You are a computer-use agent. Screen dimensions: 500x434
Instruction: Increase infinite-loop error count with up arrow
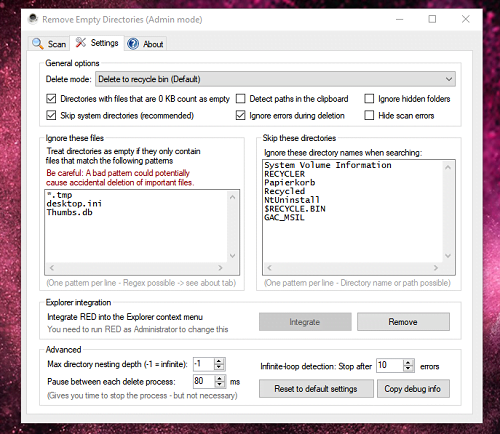tap(408, 363)
